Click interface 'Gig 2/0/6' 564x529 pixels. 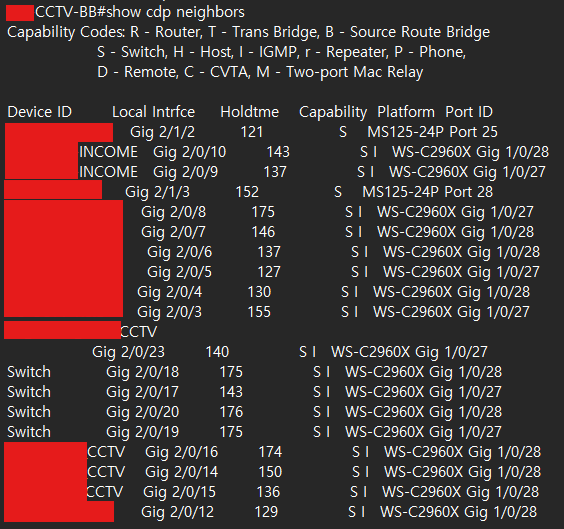tap(179, 252)
